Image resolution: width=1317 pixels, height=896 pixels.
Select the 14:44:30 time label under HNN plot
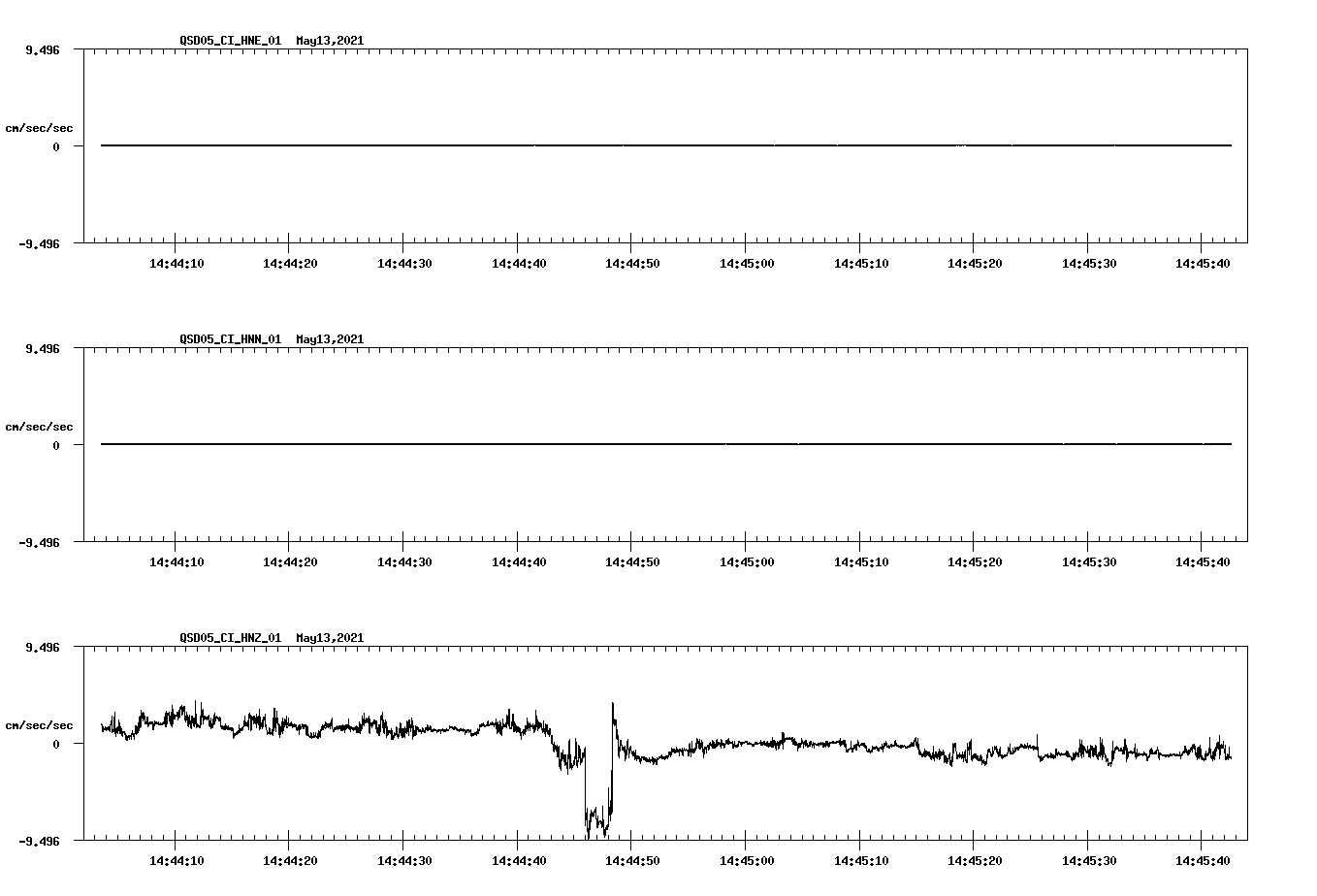[x=404, y=562]
